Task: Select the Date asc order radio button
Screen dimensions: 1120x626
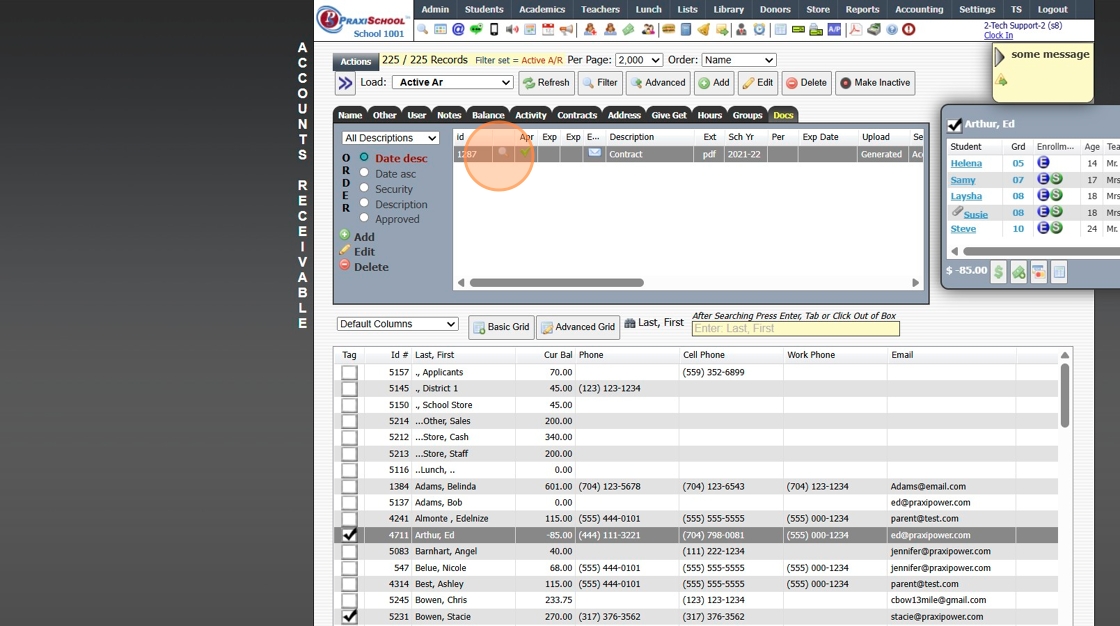Action: [x=364, y=172]
